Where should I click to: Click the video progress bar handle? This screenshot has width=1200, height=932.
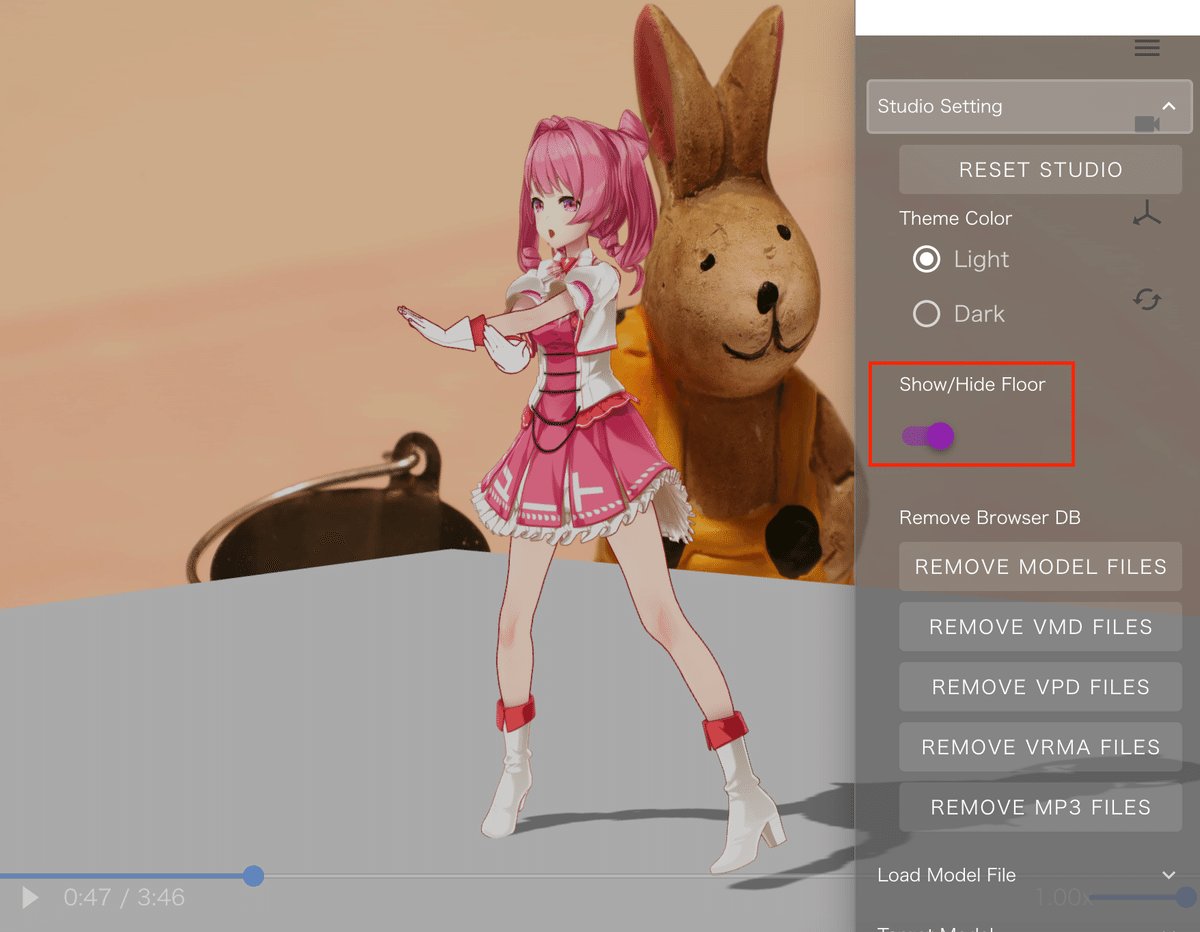pos(253,875)
